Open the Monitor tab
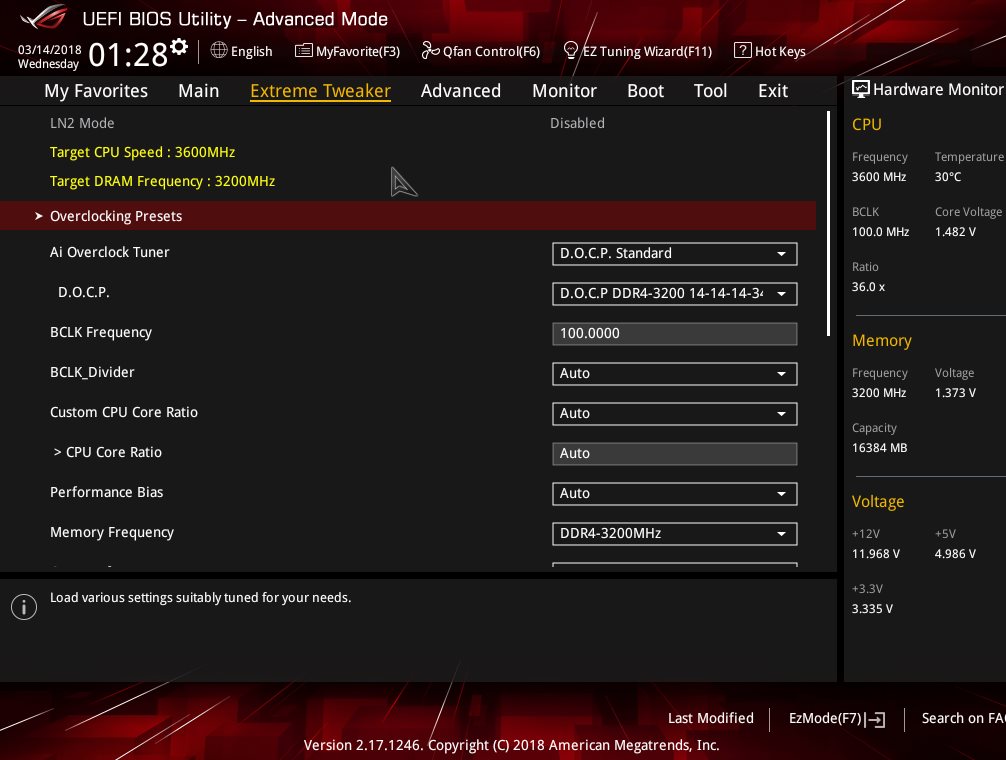 (565, 91)
